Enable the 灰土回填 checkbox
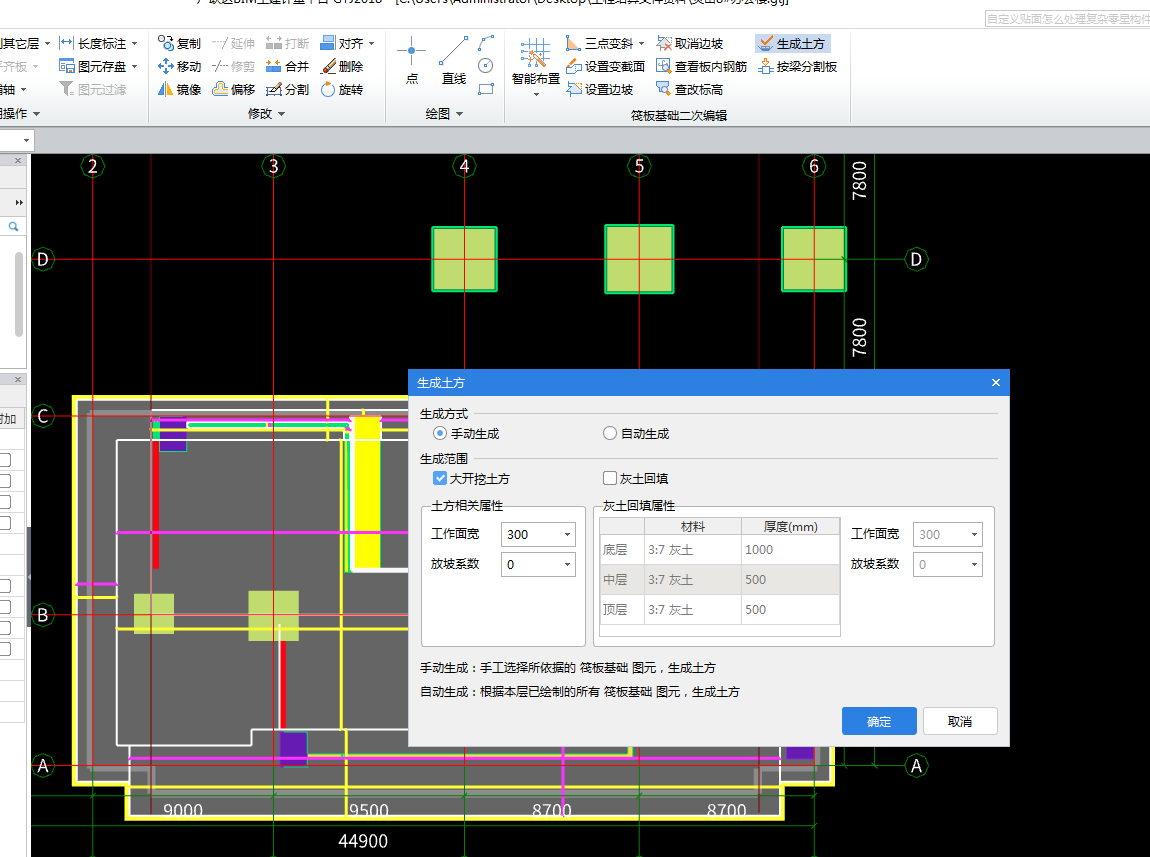1150x857 pixels. tap(610, 479)
